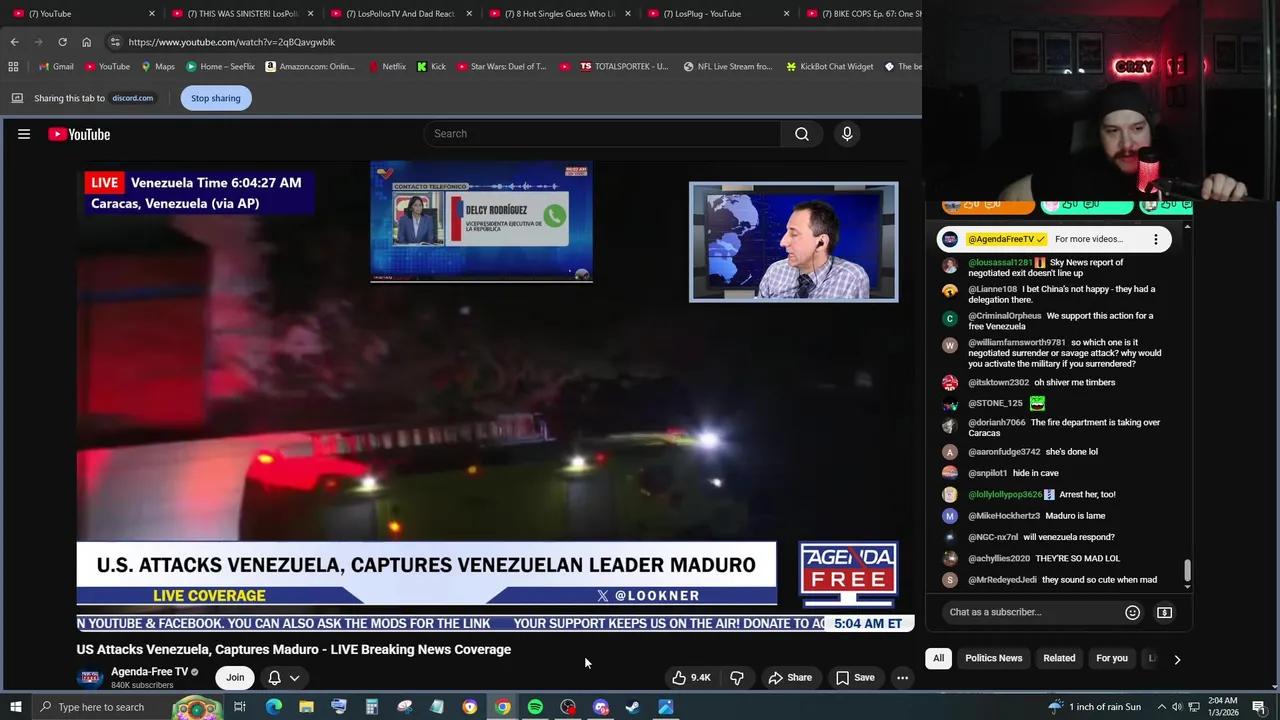
Task: Go back with the browser back arrow
Action: pos(14,42)
